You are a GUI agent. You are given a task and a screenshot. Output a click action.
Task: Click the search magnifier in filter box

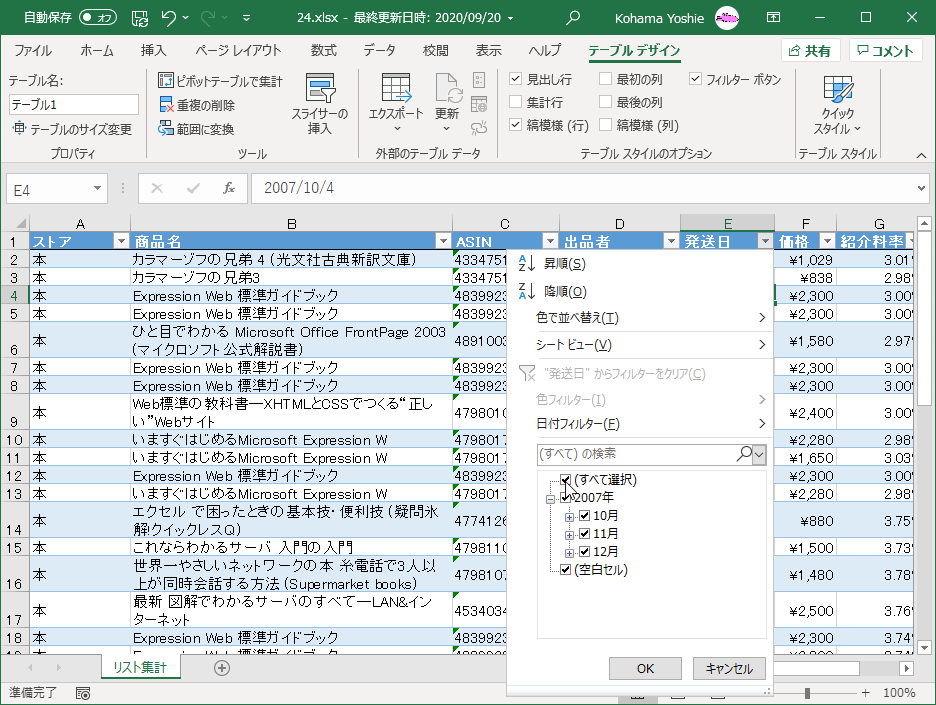pyautogui.click(x=744, y=454)
